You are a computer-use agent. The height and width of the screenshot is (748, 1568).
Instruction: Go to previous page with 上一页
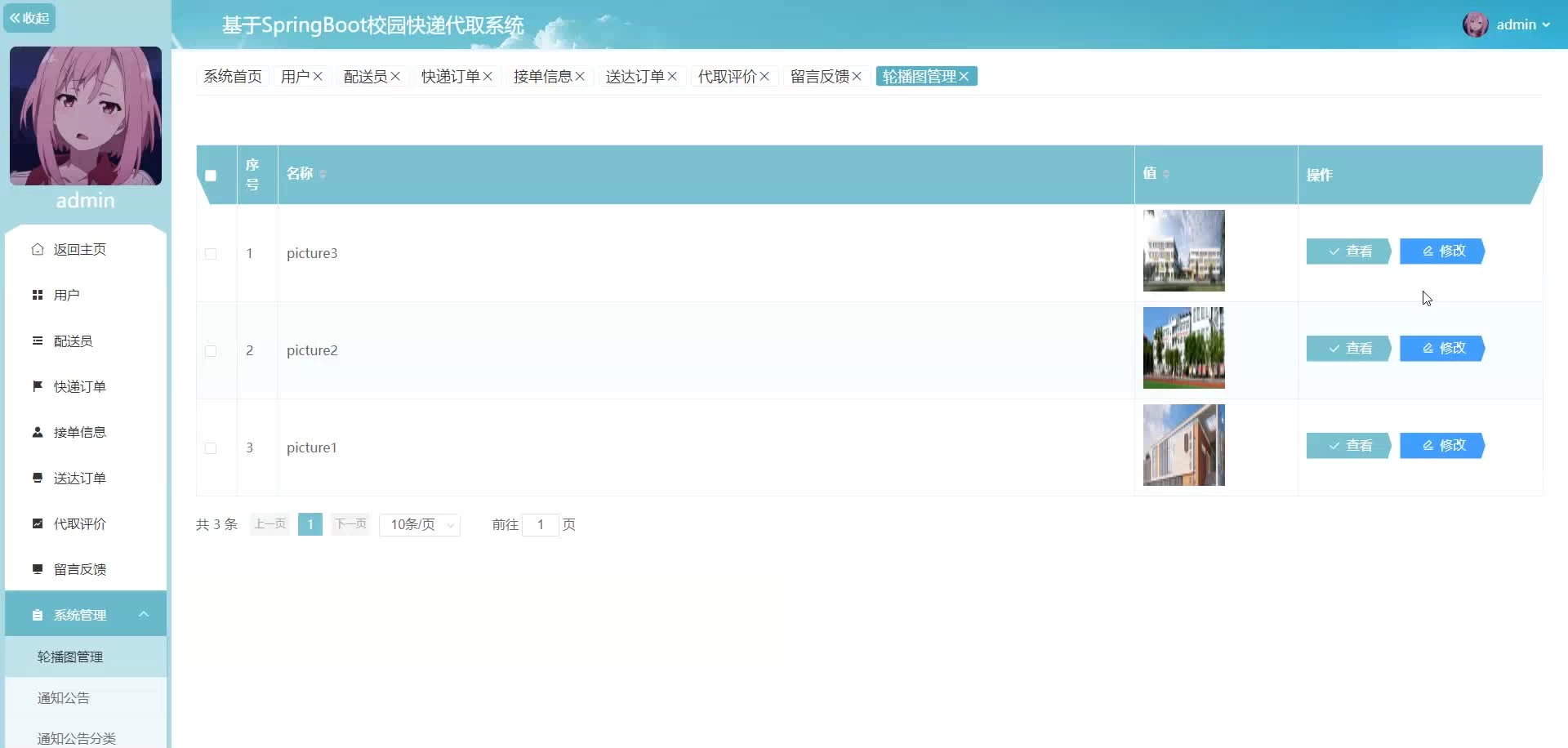(x=269, y=524)
